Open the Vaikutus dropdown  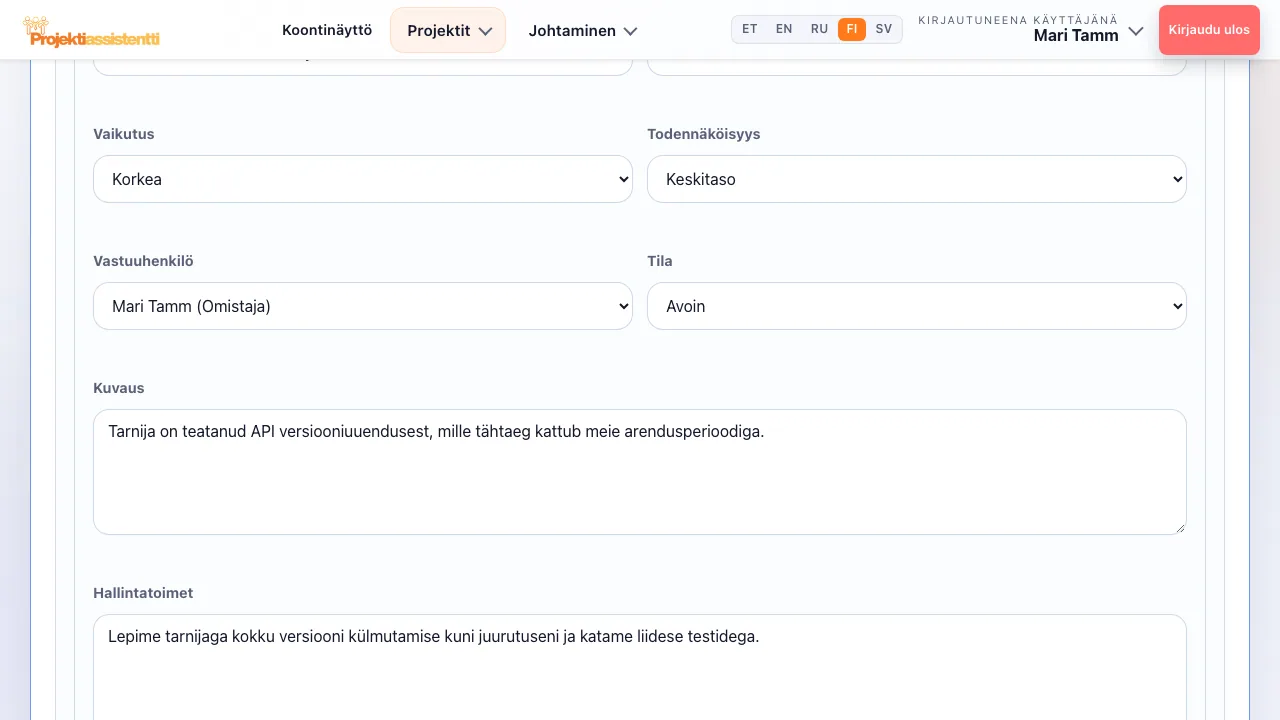pyautogui.click(x=363, y=179)
